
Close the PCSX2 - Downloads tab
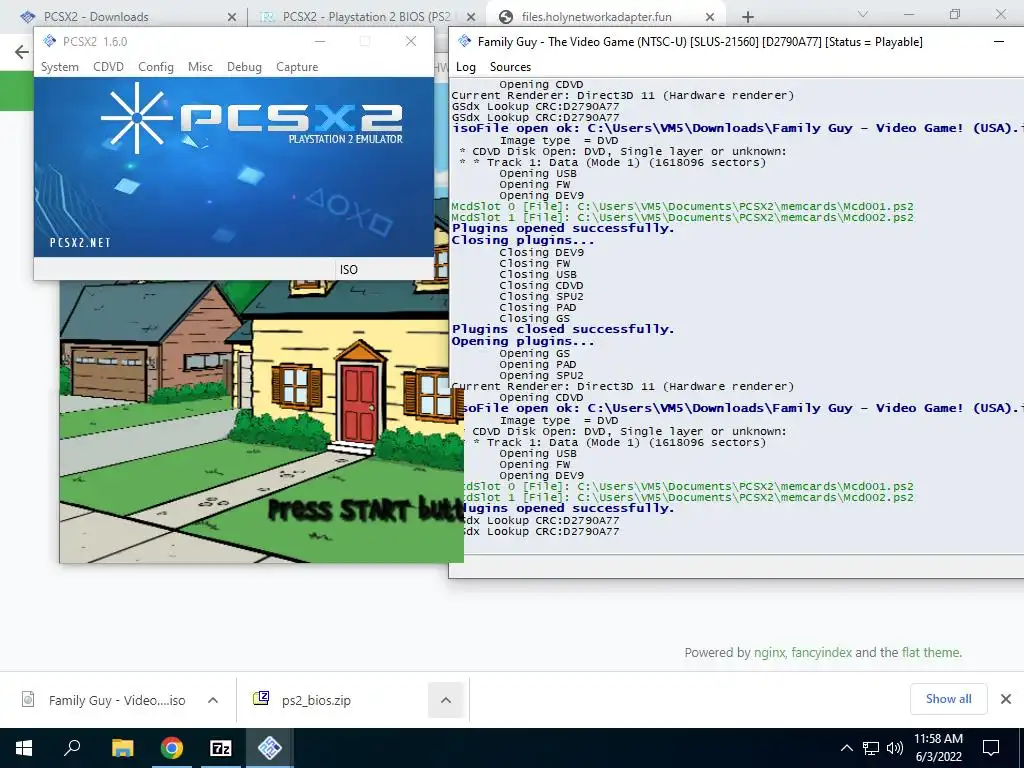point(232,17)
